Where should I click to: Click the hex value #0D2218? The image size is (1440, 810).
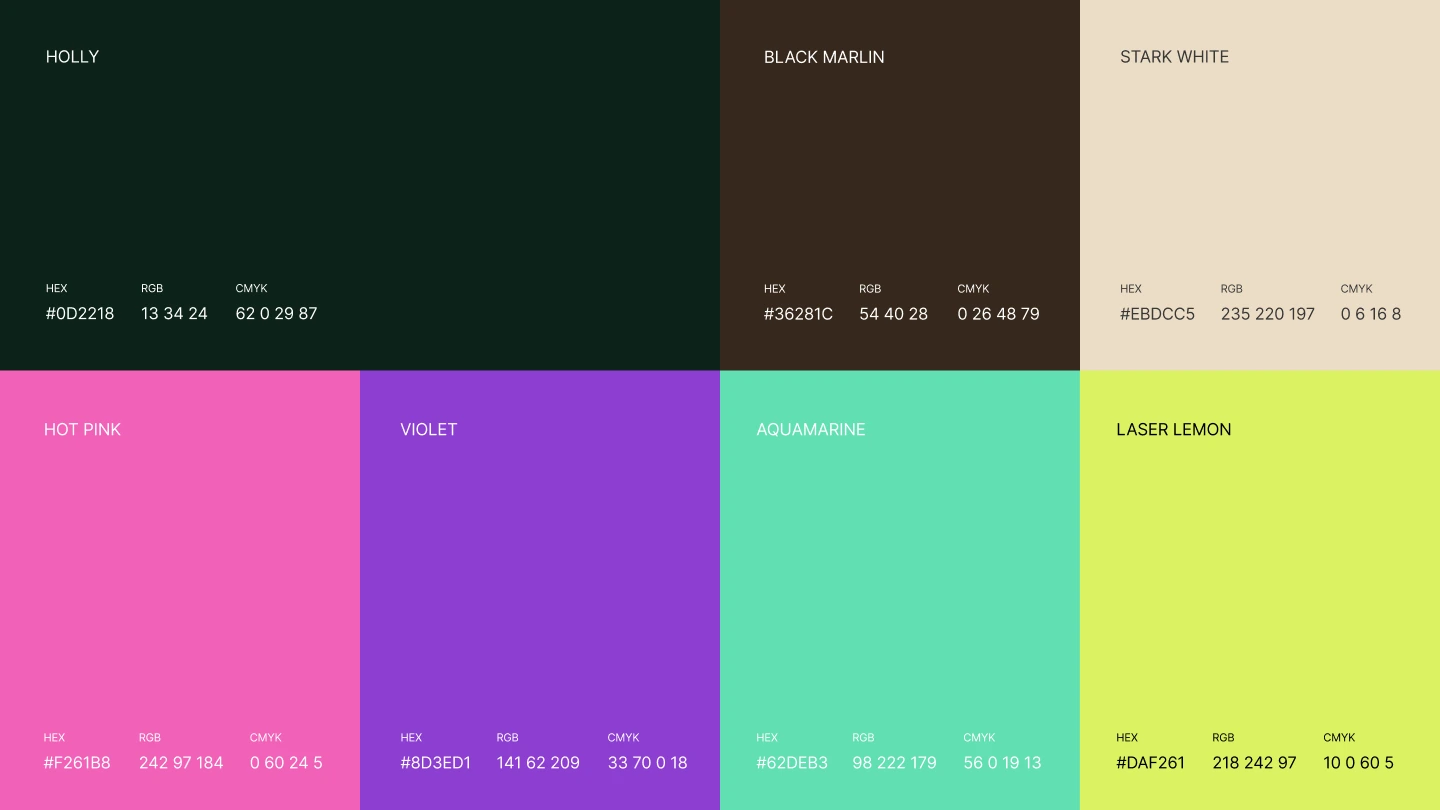click(80, 314)
